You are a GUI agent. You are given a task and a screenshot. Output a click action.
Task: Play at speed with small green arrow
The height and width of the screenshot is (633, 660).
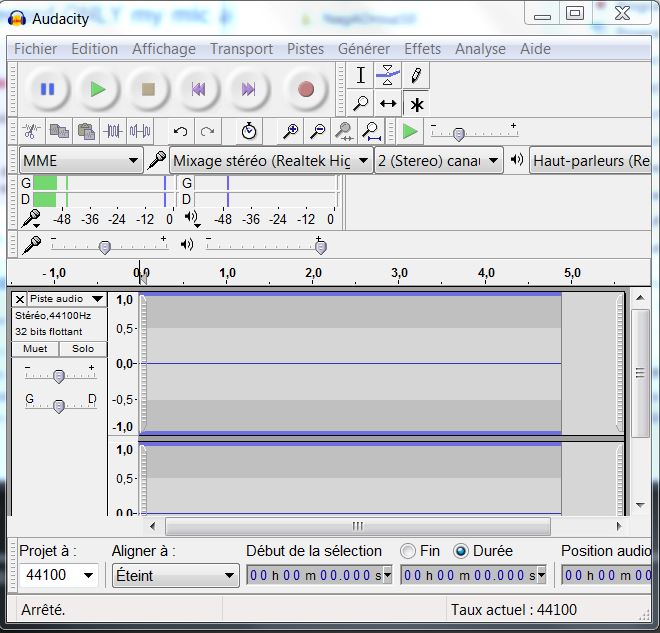(x=410, y=132)
